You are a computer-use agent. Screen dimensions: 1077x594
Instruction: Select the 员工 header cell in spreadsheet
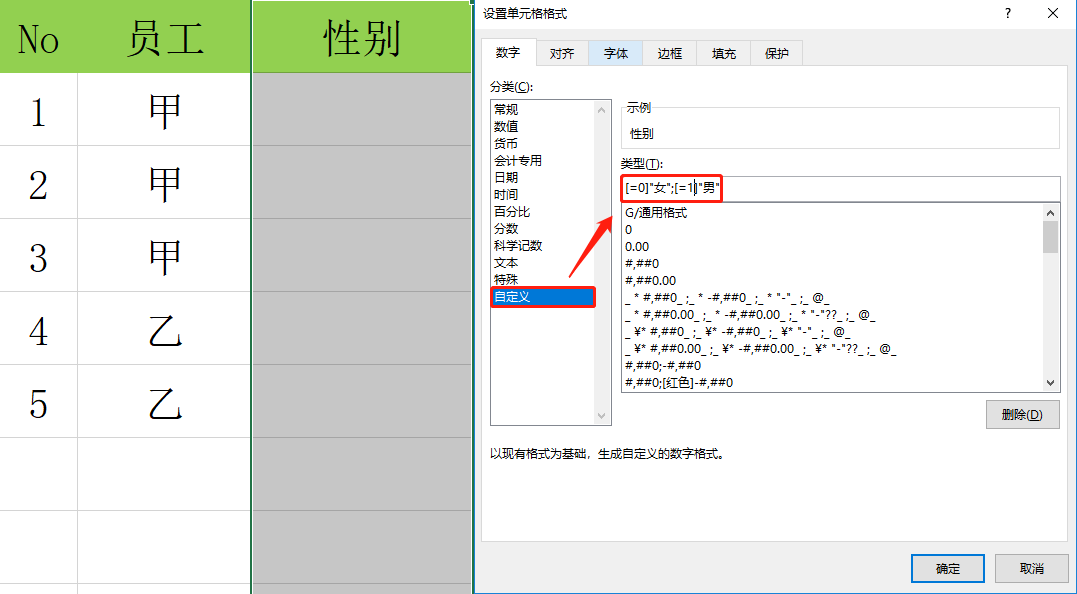[164, 36]
